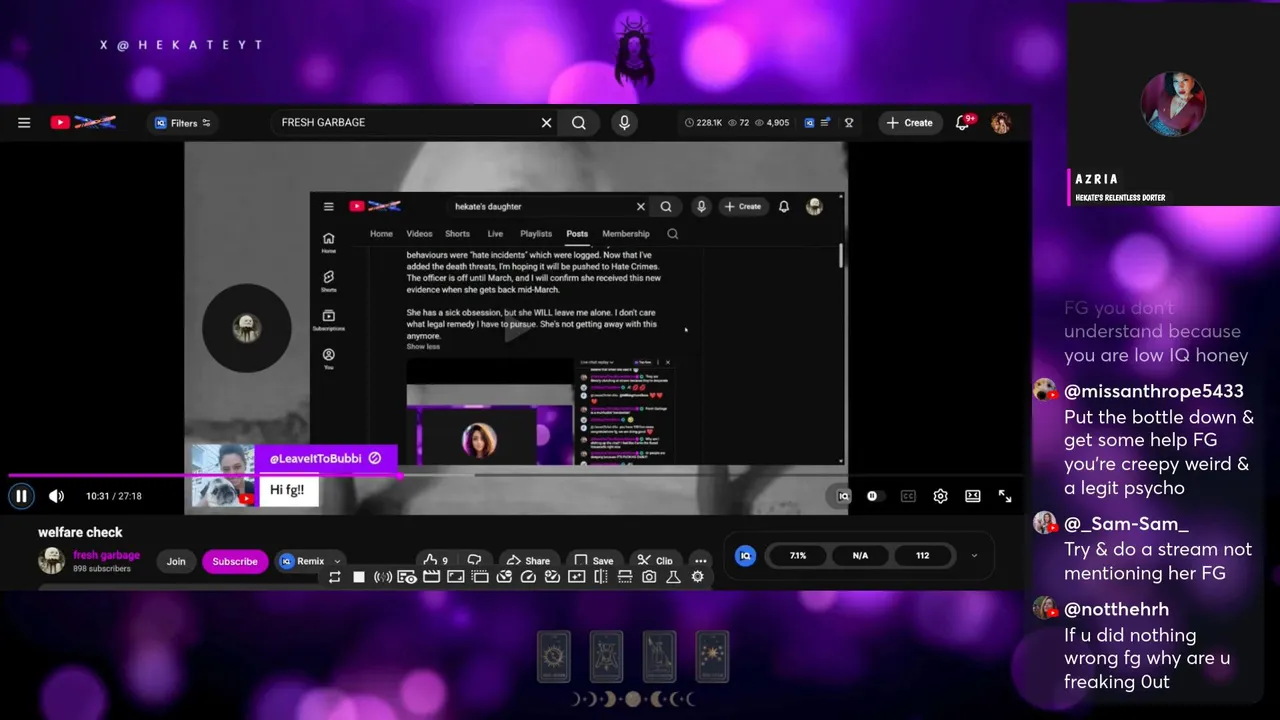This screenshot has width=1280, height=720.
Task: Select Playlists tab in the inner video
Action: click(536, 234)
